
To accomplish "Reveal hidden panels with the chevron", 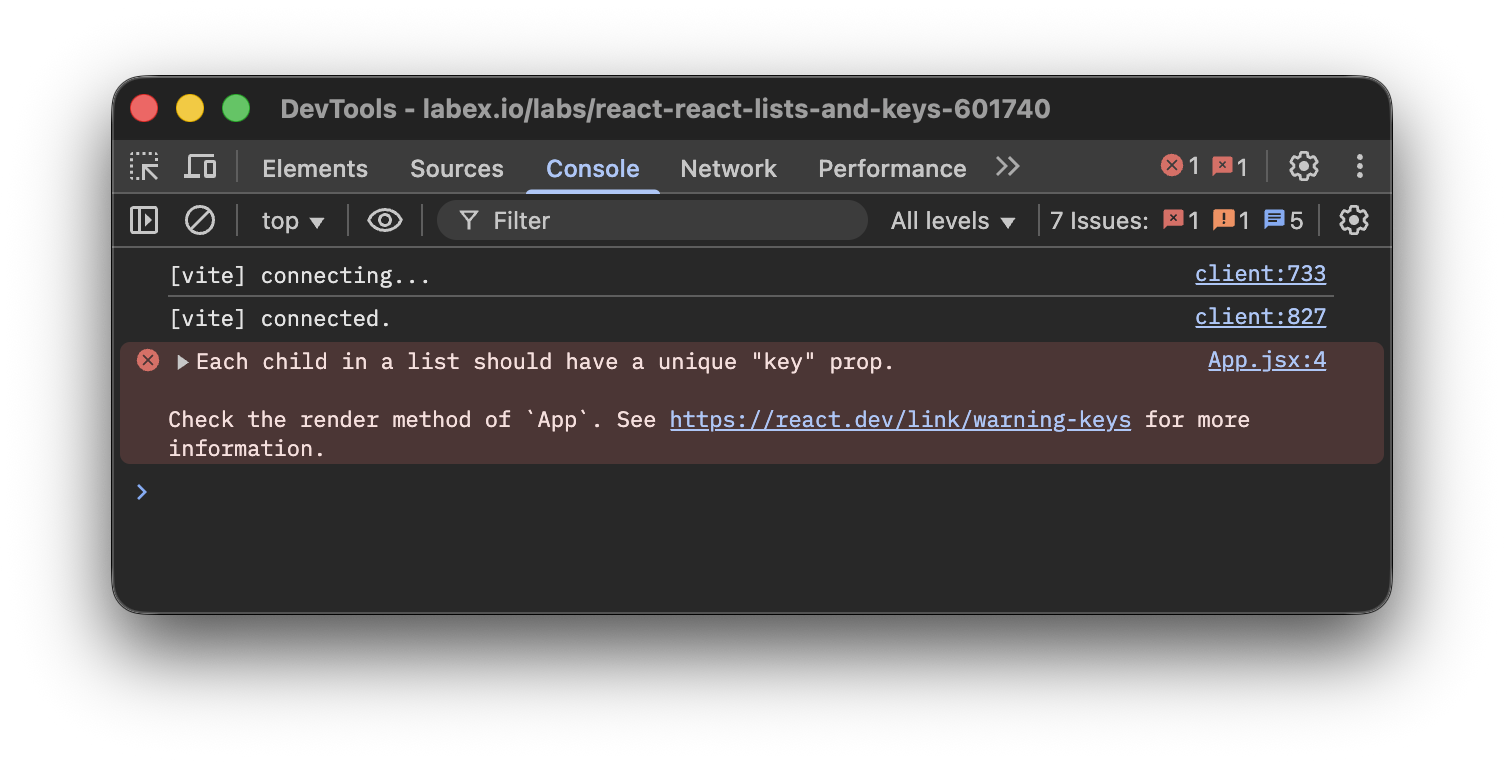I will 1007,166.
